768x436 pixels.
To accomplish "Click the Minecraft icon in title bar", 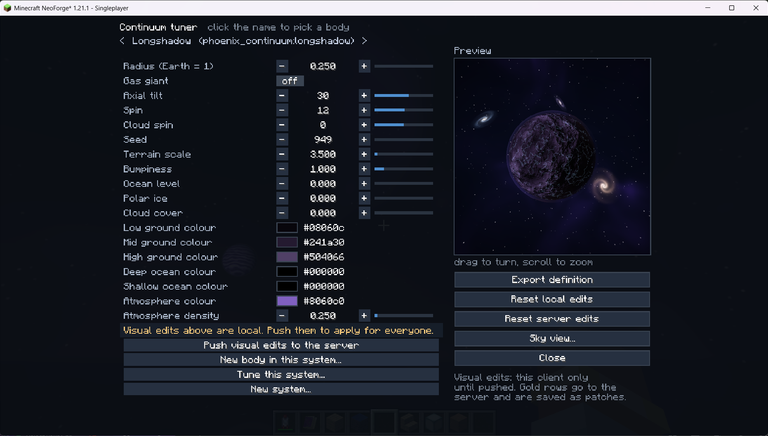I will 7,8.
